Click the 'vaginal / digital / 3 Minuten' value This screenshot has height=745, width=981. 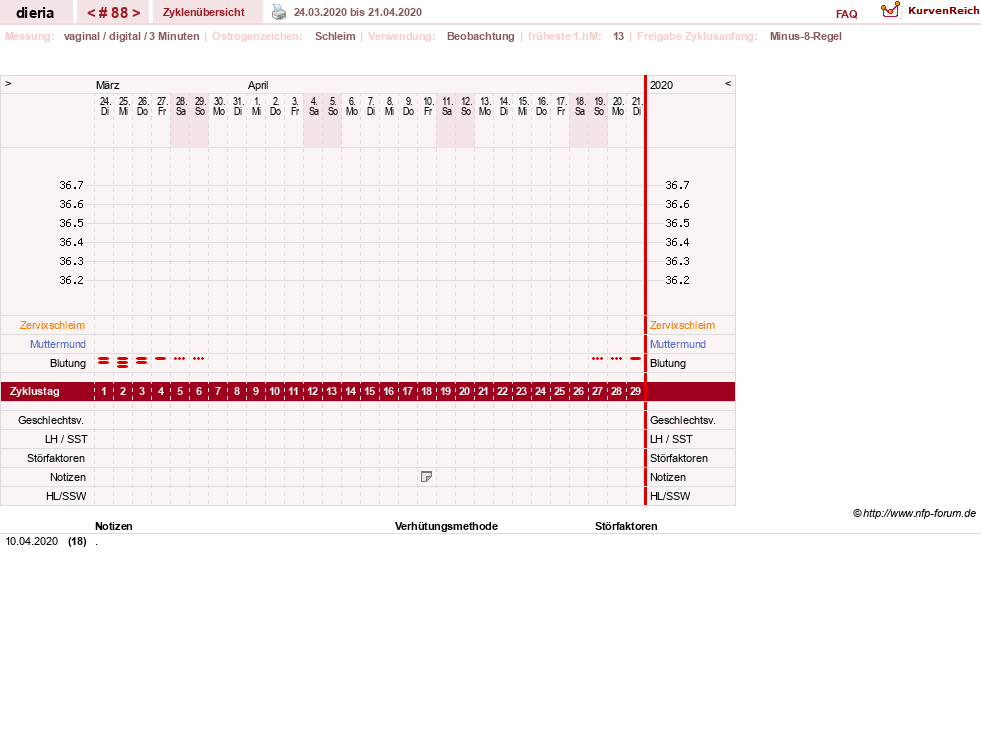pos(131,36)
